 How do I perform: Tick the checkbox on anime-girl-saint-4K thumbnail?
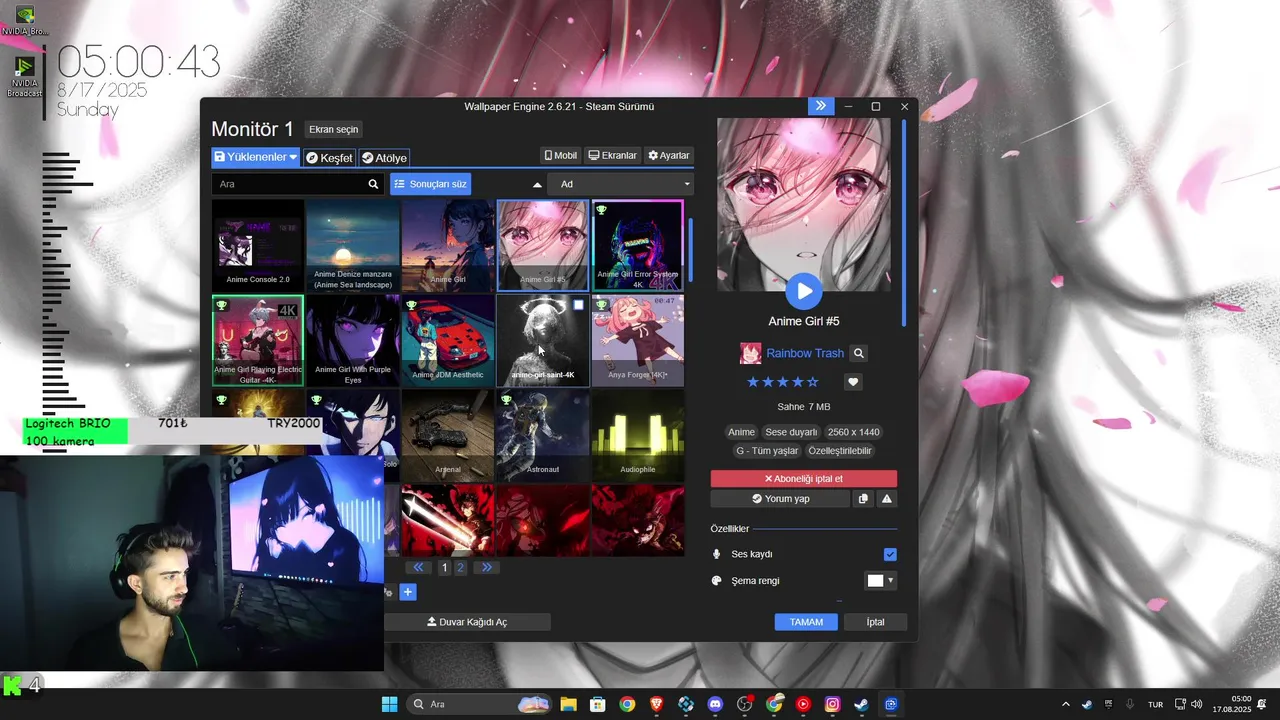(579, 305)
